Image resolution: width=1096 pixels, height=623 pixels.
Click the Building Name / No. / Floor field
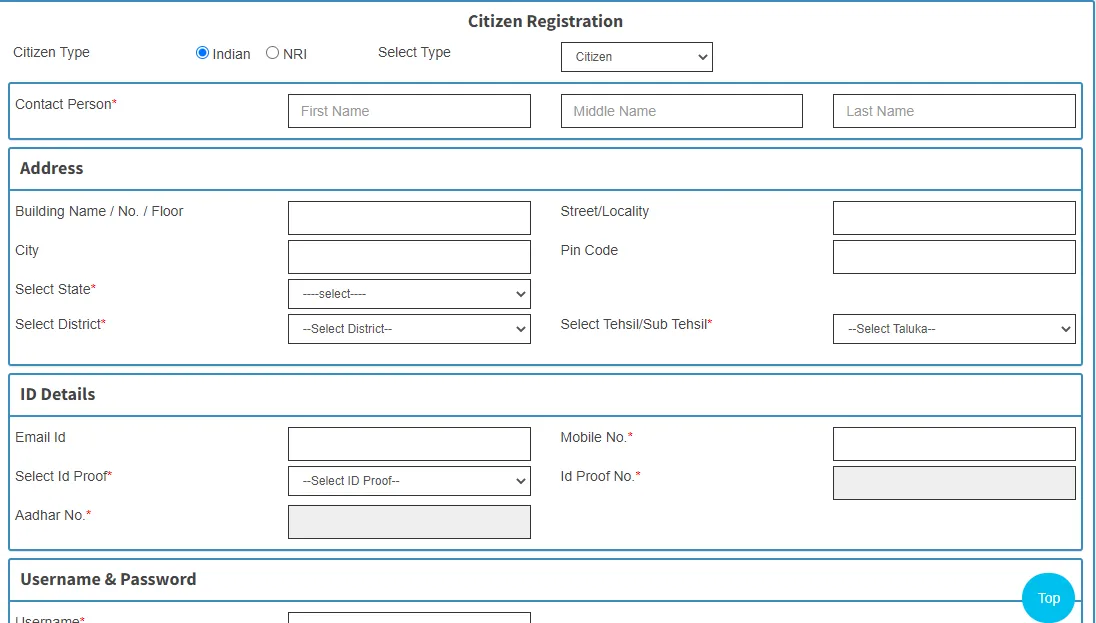click(409, 218)
